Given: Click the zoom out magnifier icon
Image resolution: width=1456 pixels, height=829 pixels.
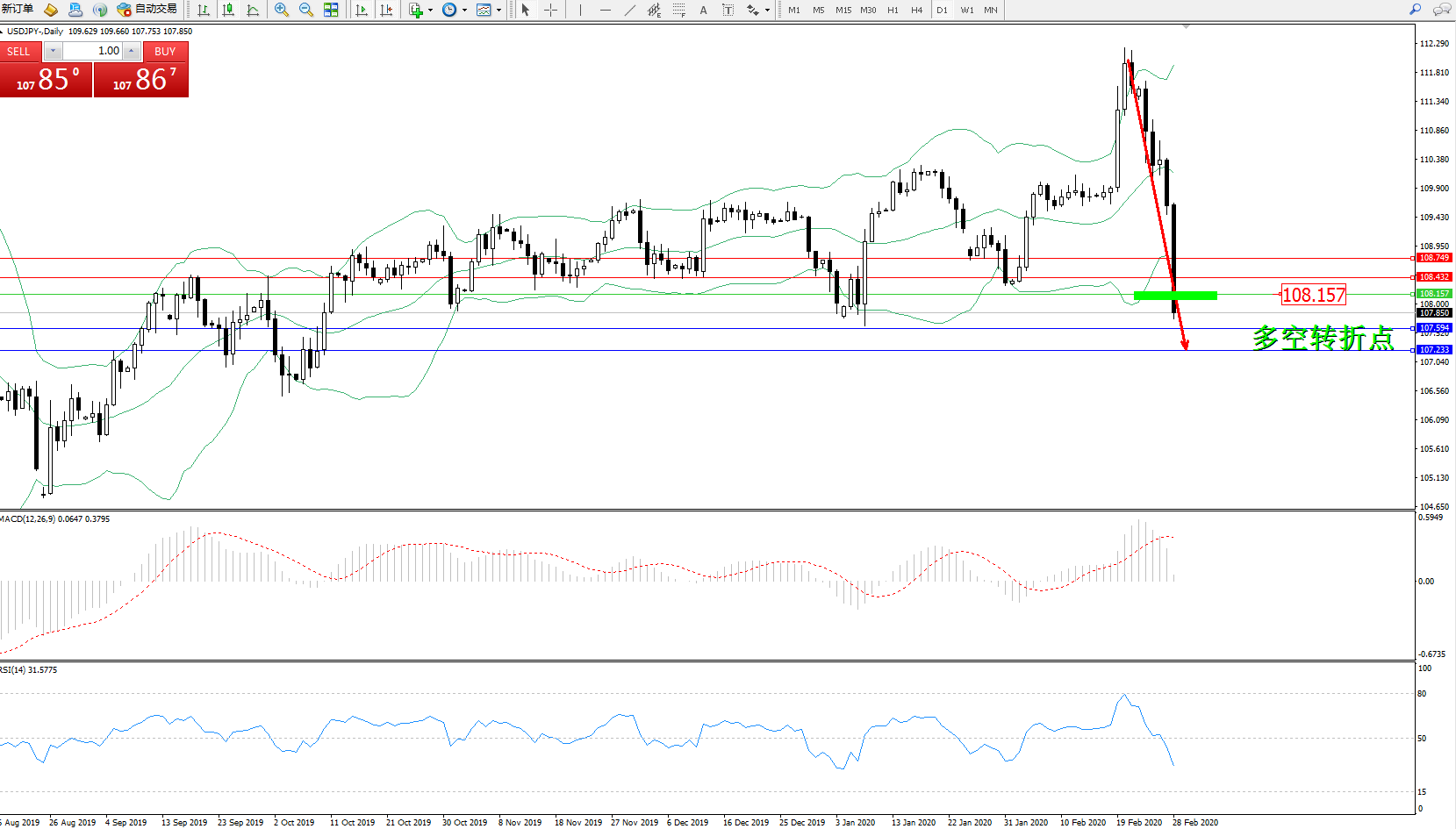Looking at the screenshot, I should tap(305, 10).
